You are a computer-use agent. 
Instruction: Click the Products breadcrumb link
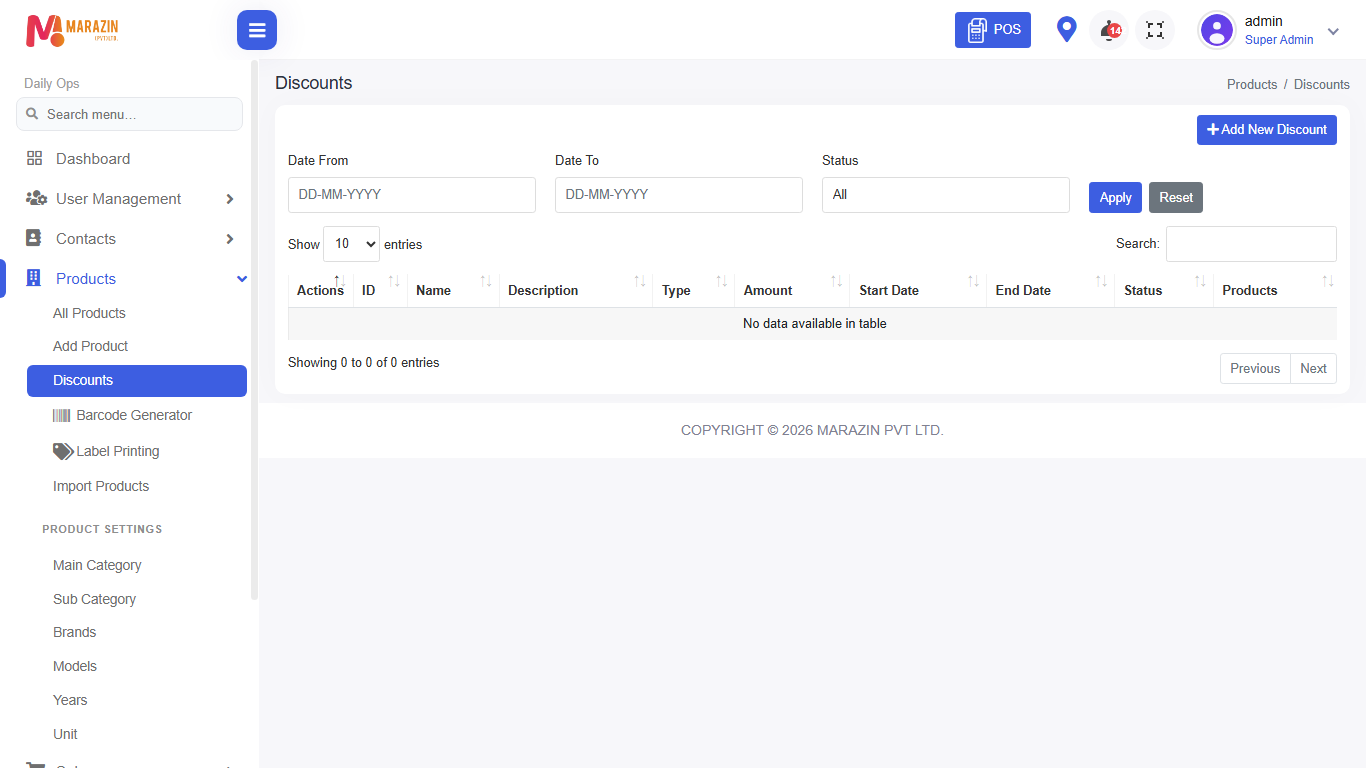point(1252,84)
